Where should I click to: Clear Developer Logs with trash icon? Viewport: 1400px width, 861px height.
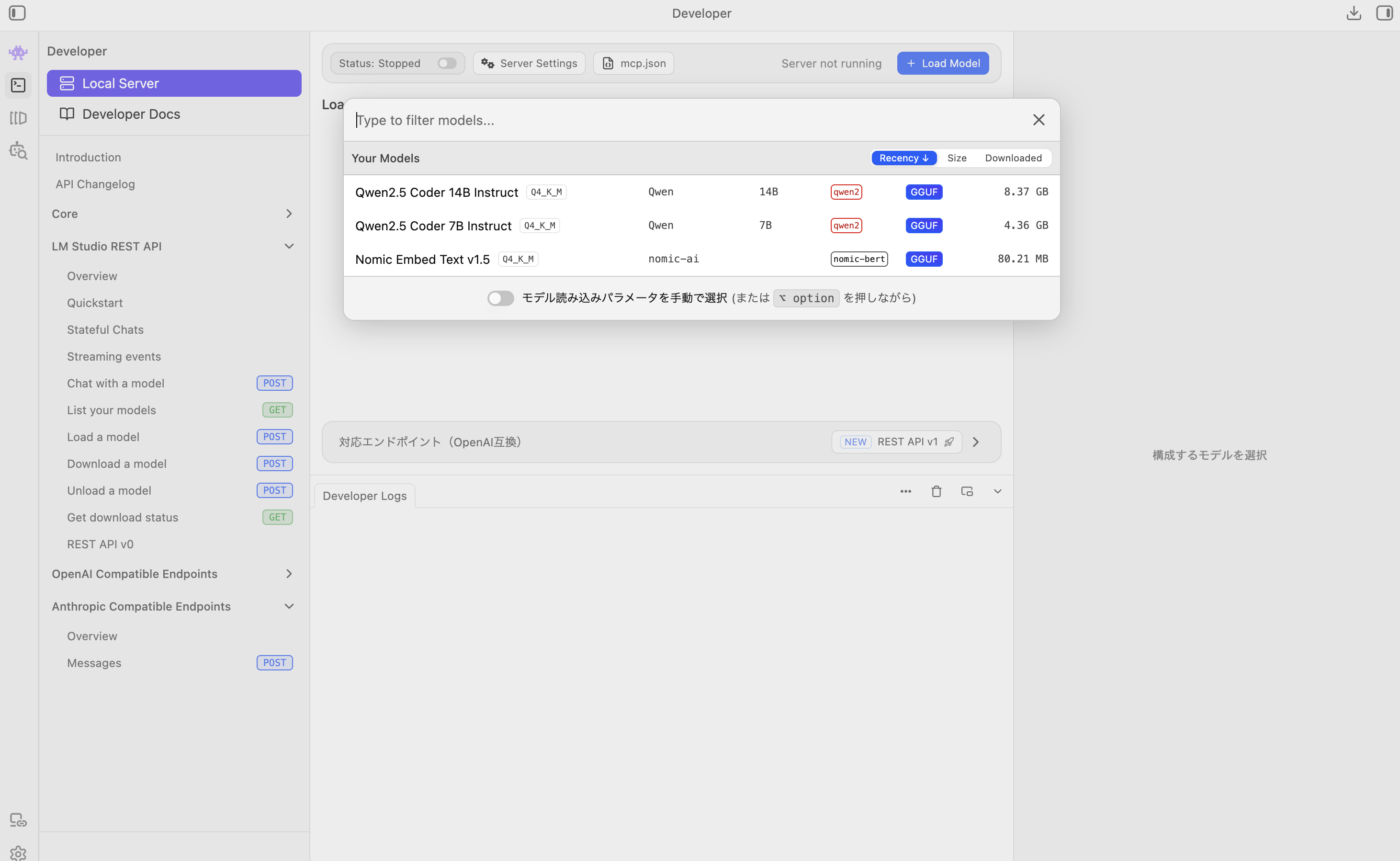(x=936, y=491)
